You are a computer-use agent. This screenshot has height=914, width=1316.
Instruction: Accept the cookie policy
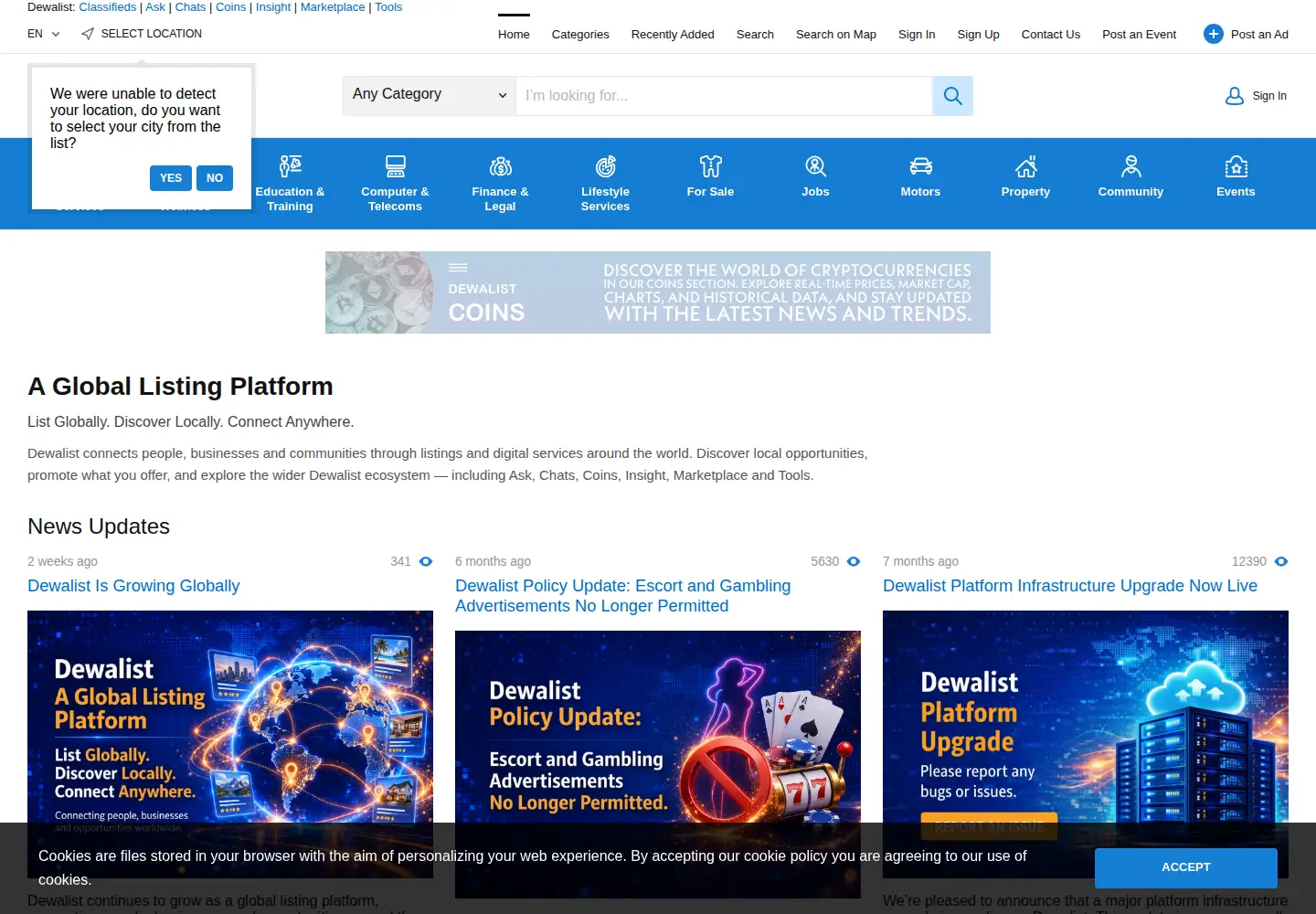click(x=1186, y=867)
